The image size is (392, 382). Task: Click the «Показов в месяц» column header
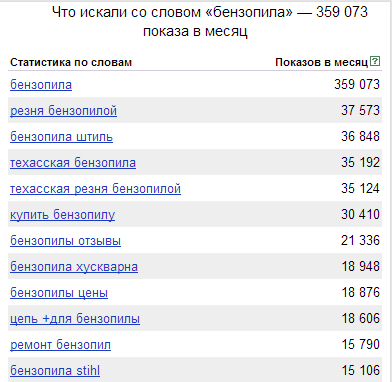(x=322, y=62)
